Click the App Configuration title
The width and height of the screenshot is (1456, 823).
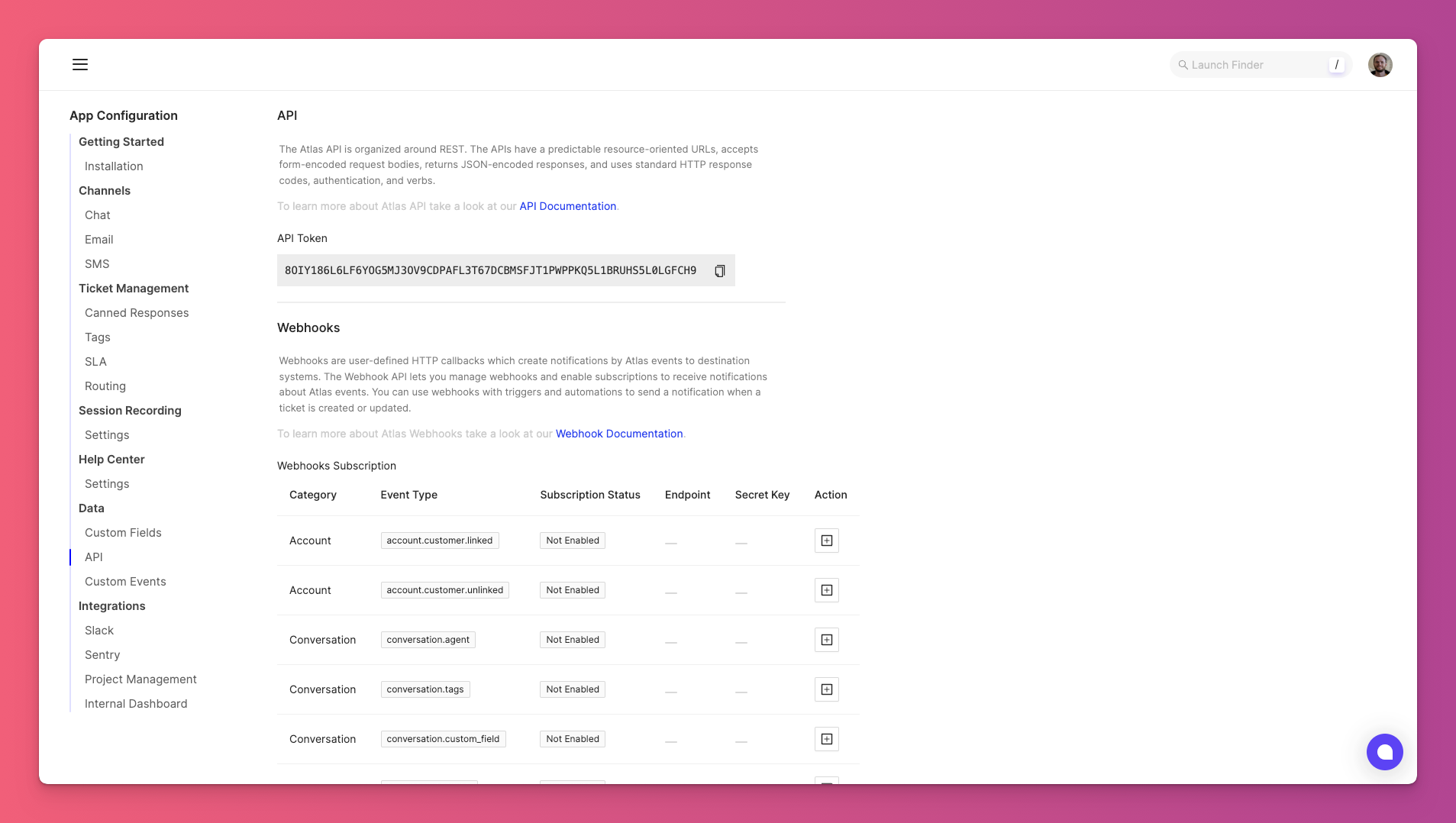(124, 115)
